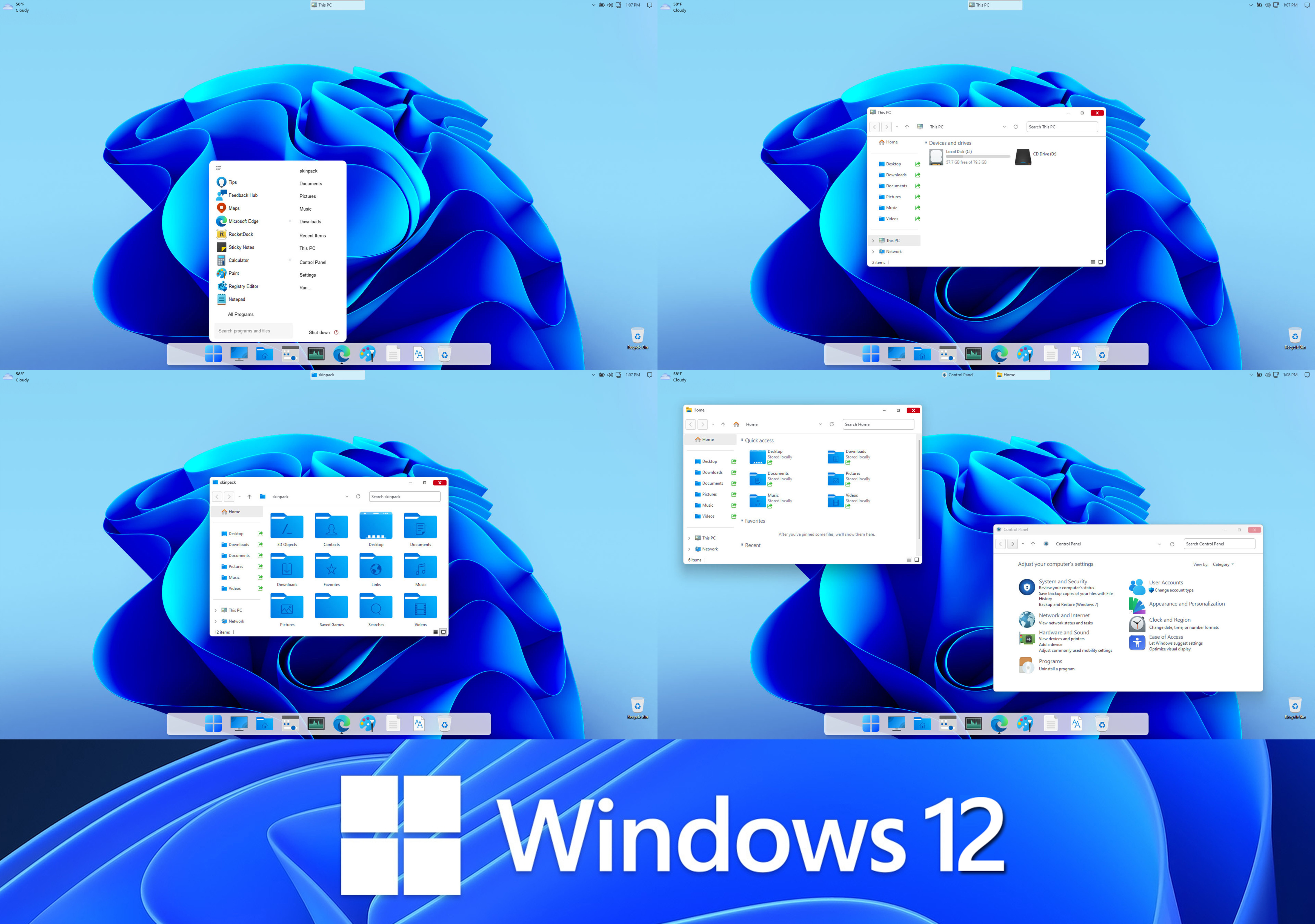
Task: Switch Home window to details view
Action: click(x=909, y=560)
